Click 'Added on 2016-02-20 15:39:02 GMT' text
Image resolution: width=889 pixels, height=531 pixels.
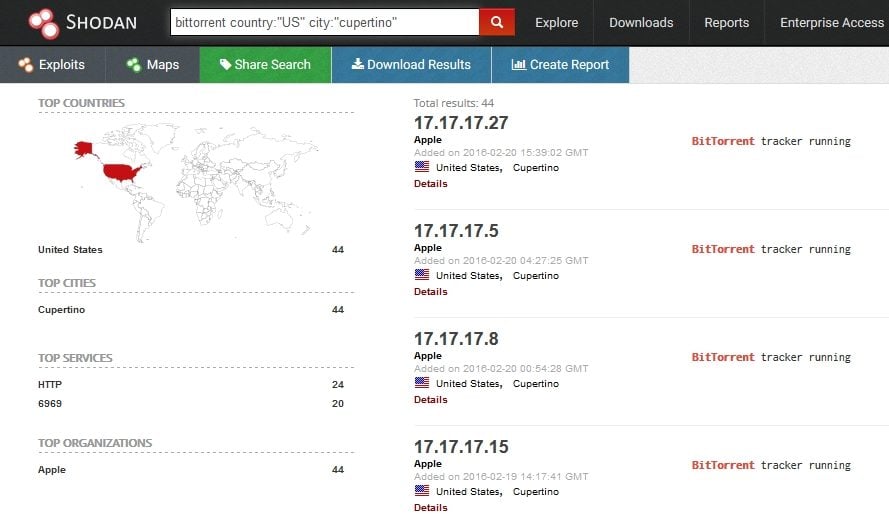pos(501,152)
